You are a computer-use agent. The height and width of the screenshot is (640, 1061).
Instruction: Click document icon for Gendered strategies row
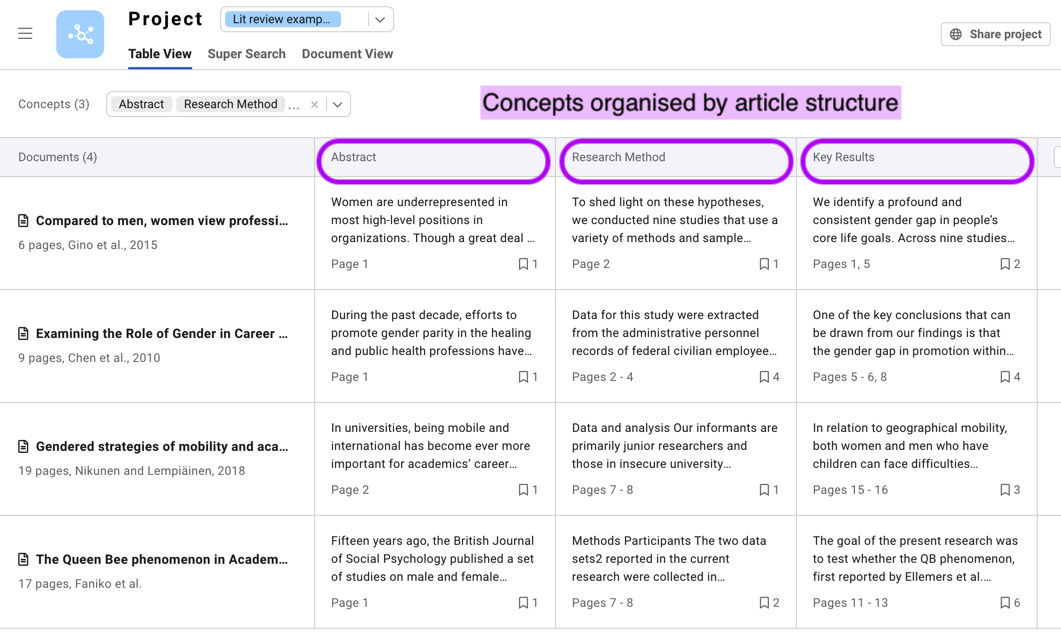pos(23,447)
